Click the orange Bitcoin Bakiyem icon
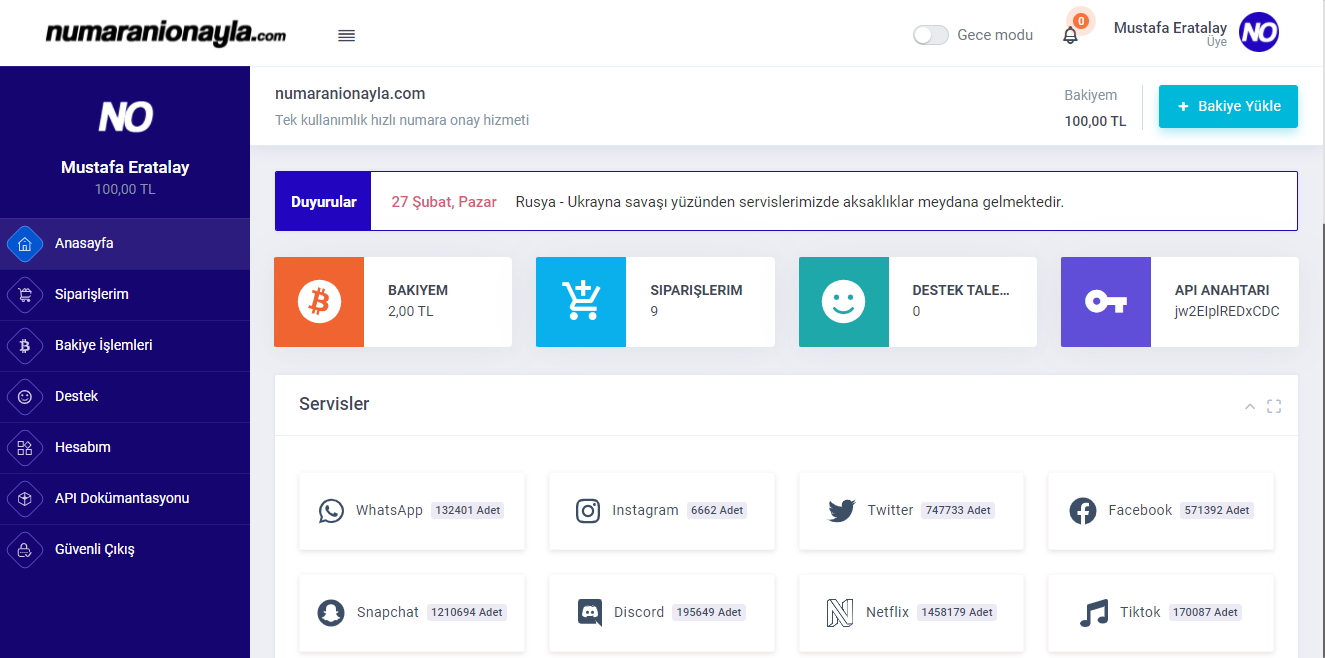Screen dimensions: 1325x658 click(x=319, y=302)
